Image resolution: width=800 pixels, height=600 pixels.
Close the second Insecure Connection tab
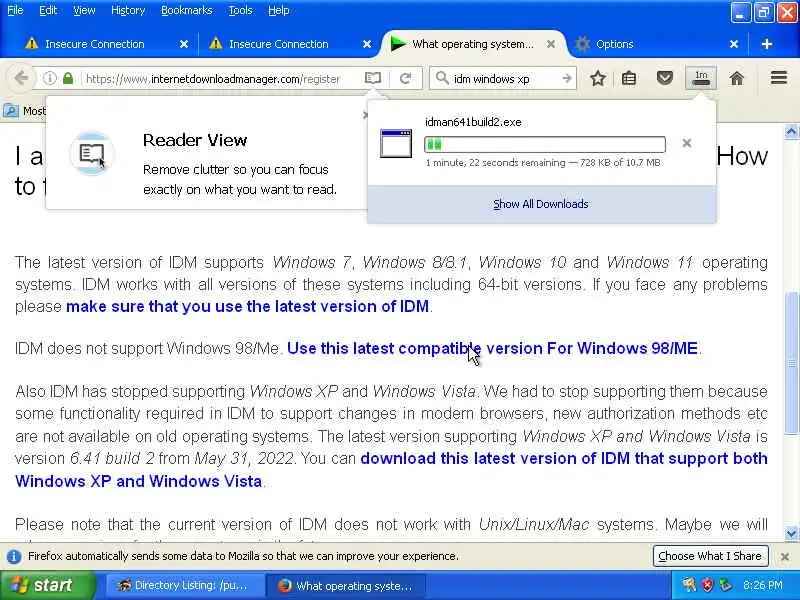(x=367, y=44)
